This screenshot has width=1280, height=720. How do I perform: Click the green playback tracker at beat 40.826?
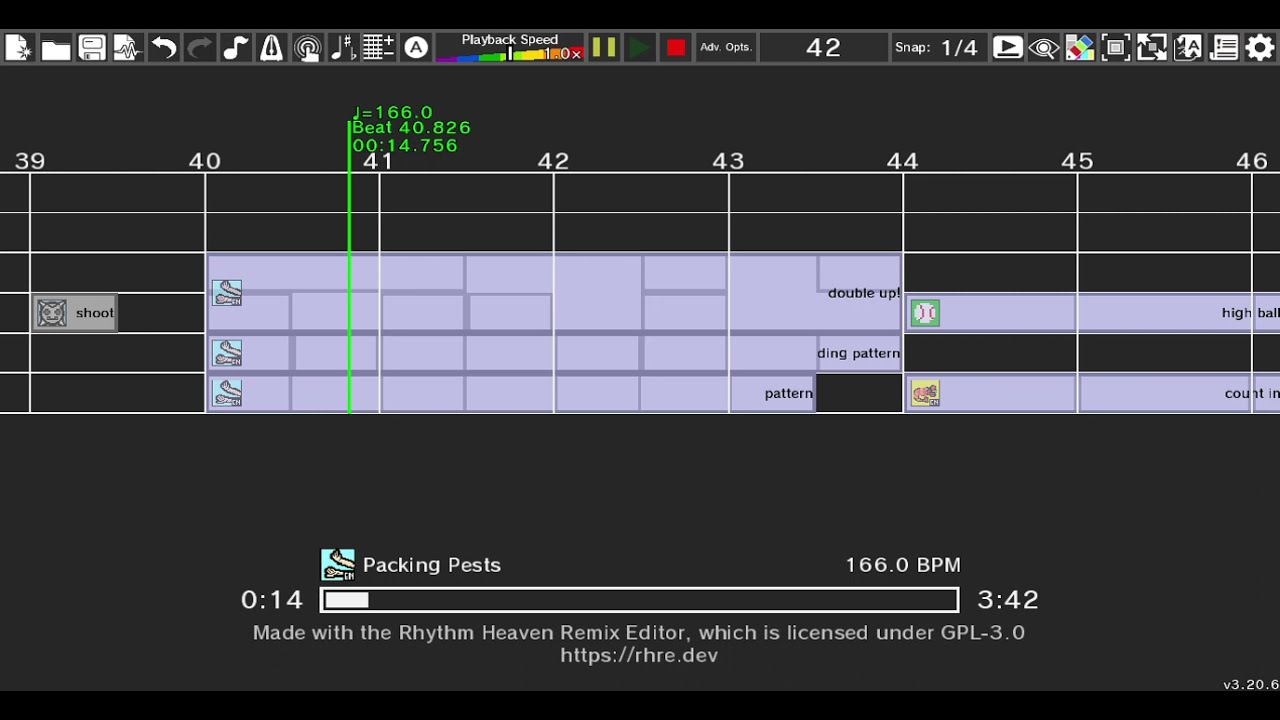(x=349, y=266)
